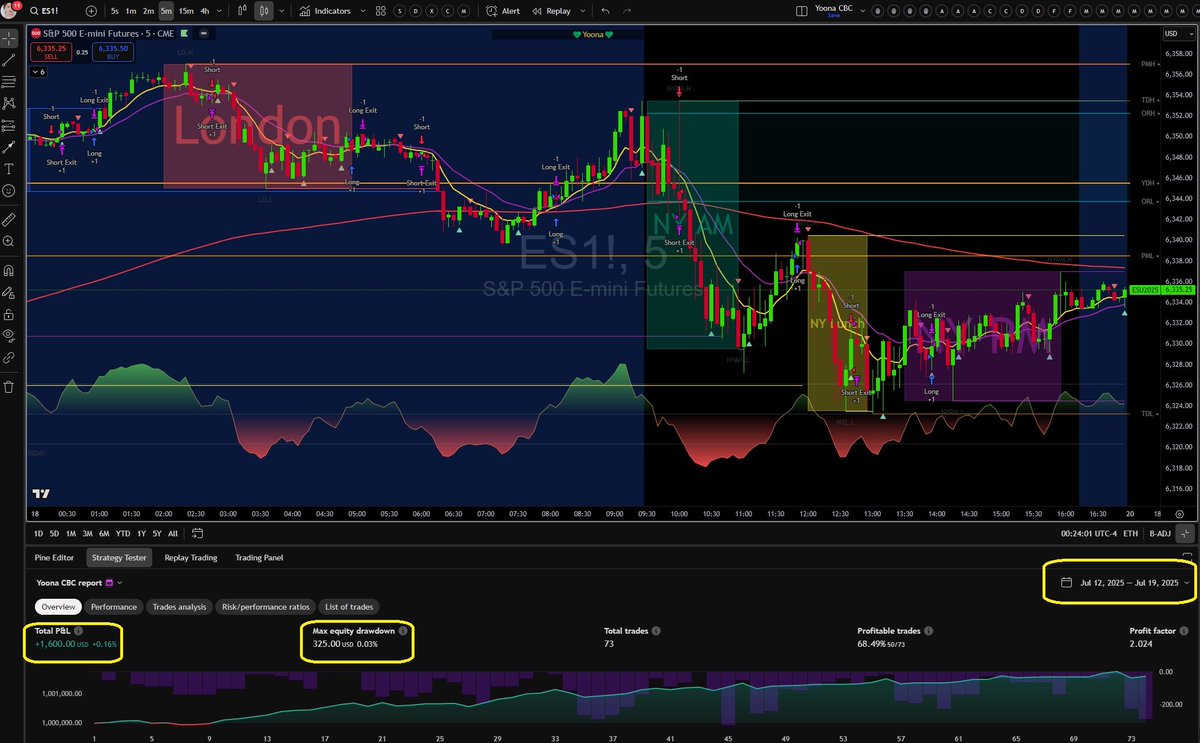
Task: Save the Yoona CBC layout
Action: (832, 16)
